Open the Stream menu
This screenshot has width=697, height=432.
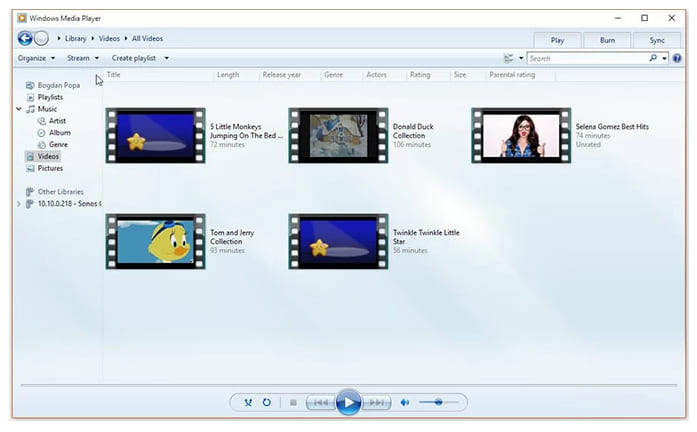coord(83,58)
